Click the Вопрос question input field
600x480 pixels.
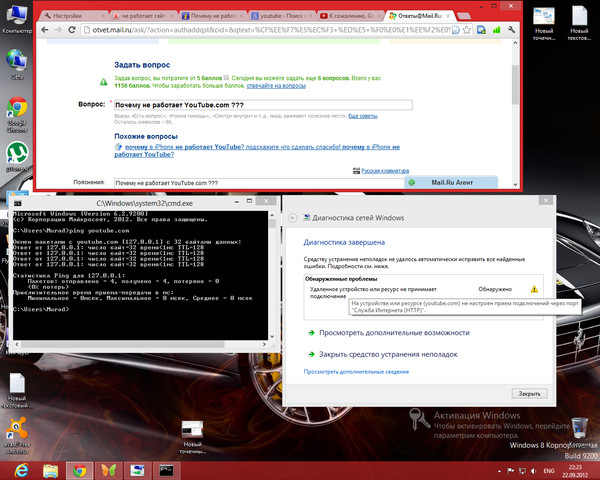(x=263, y=105)
